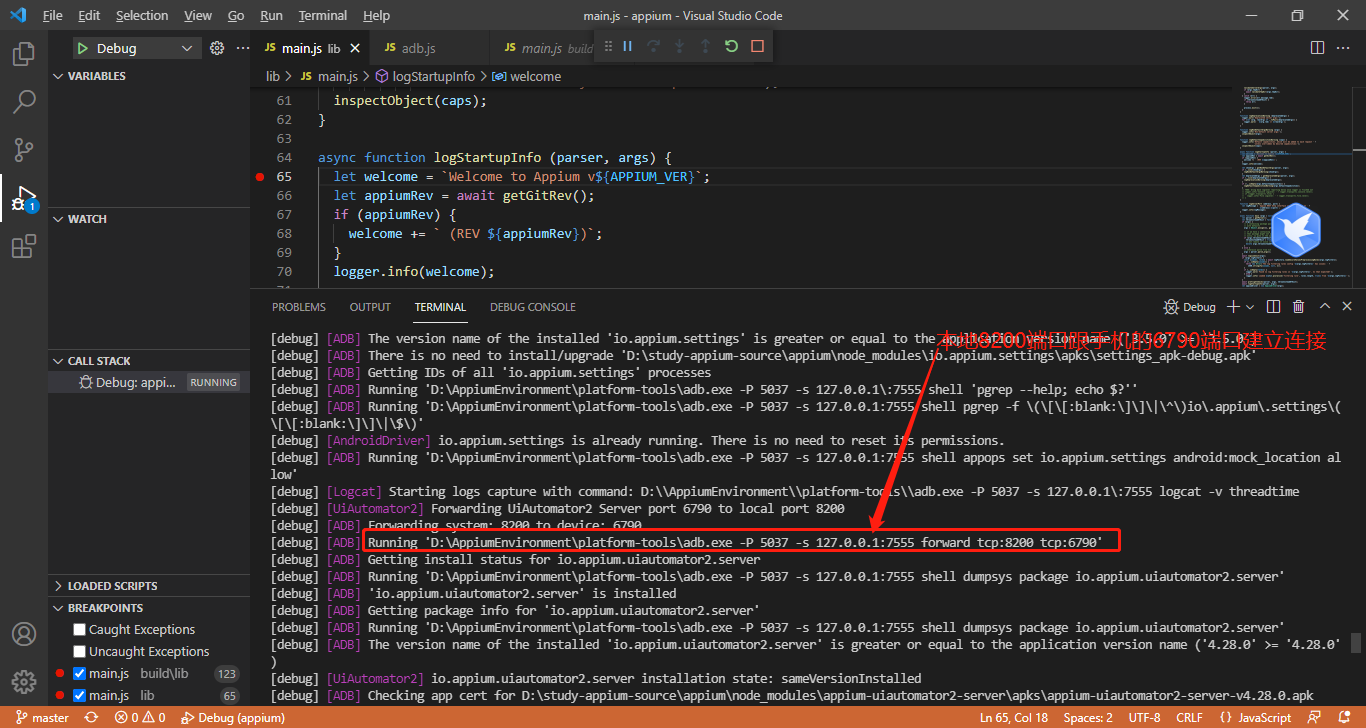Enable Caught Exceptions breakpoint checkbox
Image resolution: width=1366 pixels, height=728 pixels.
pyautogui.click(x=80, y=630)
